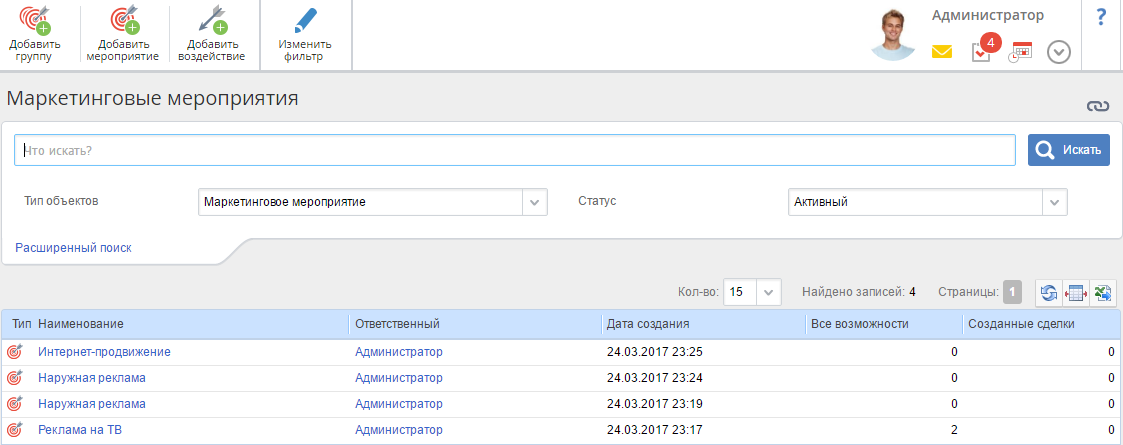This screenshot has width=1123, height=445.
Task: Click the value 2 in Все возможности
Action: click(x=954, y=430)
